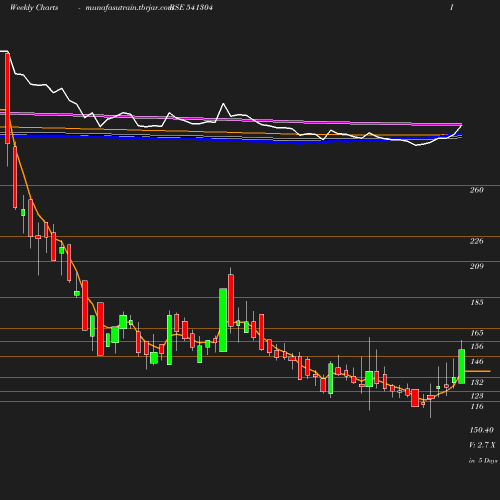Viewport: 500px width, 500px height.
Task: Click the first tall red candle at chart start
Action: pos(7,98)
